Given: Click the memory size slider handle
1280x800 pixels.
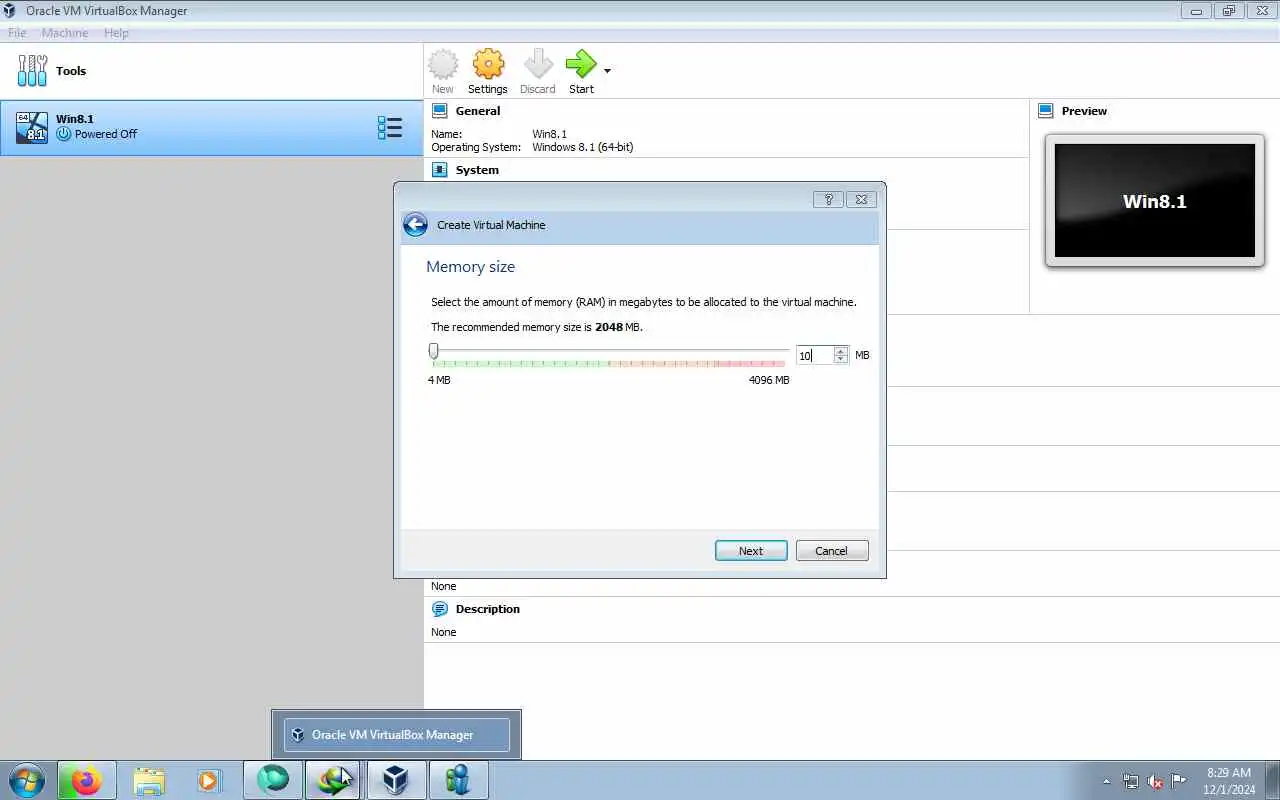Looking at the screenshot, I should tap(433, 351).
